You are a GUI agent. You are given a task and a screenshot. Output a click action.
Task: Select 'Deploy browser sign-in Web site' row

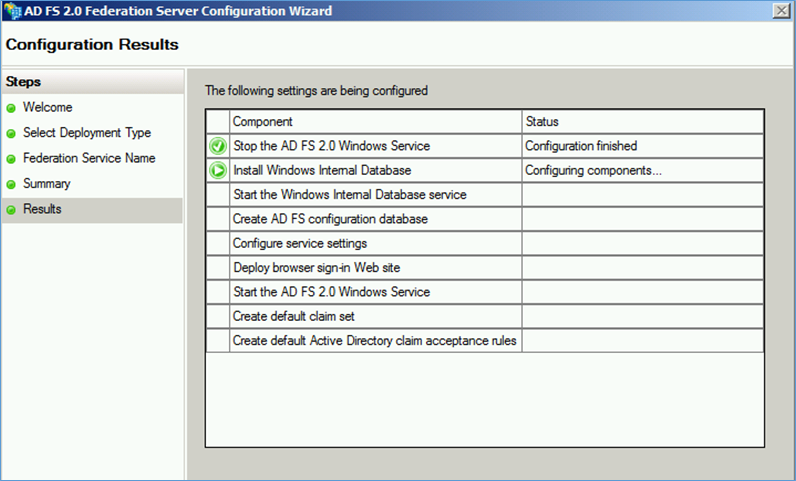tap(485, 268)
